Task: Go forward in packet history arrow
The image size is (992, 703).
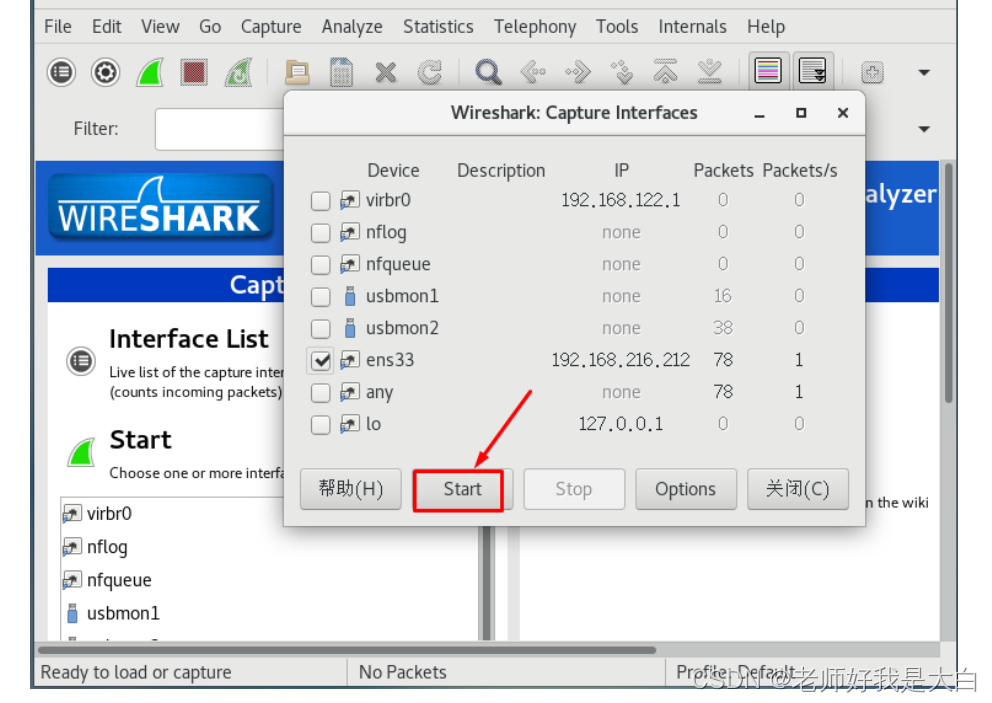Action: click(578, 72)
